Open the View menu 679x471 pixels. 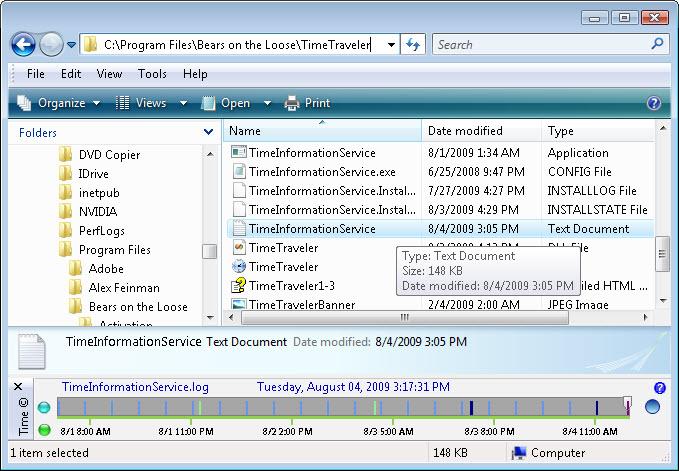[109, 74]
